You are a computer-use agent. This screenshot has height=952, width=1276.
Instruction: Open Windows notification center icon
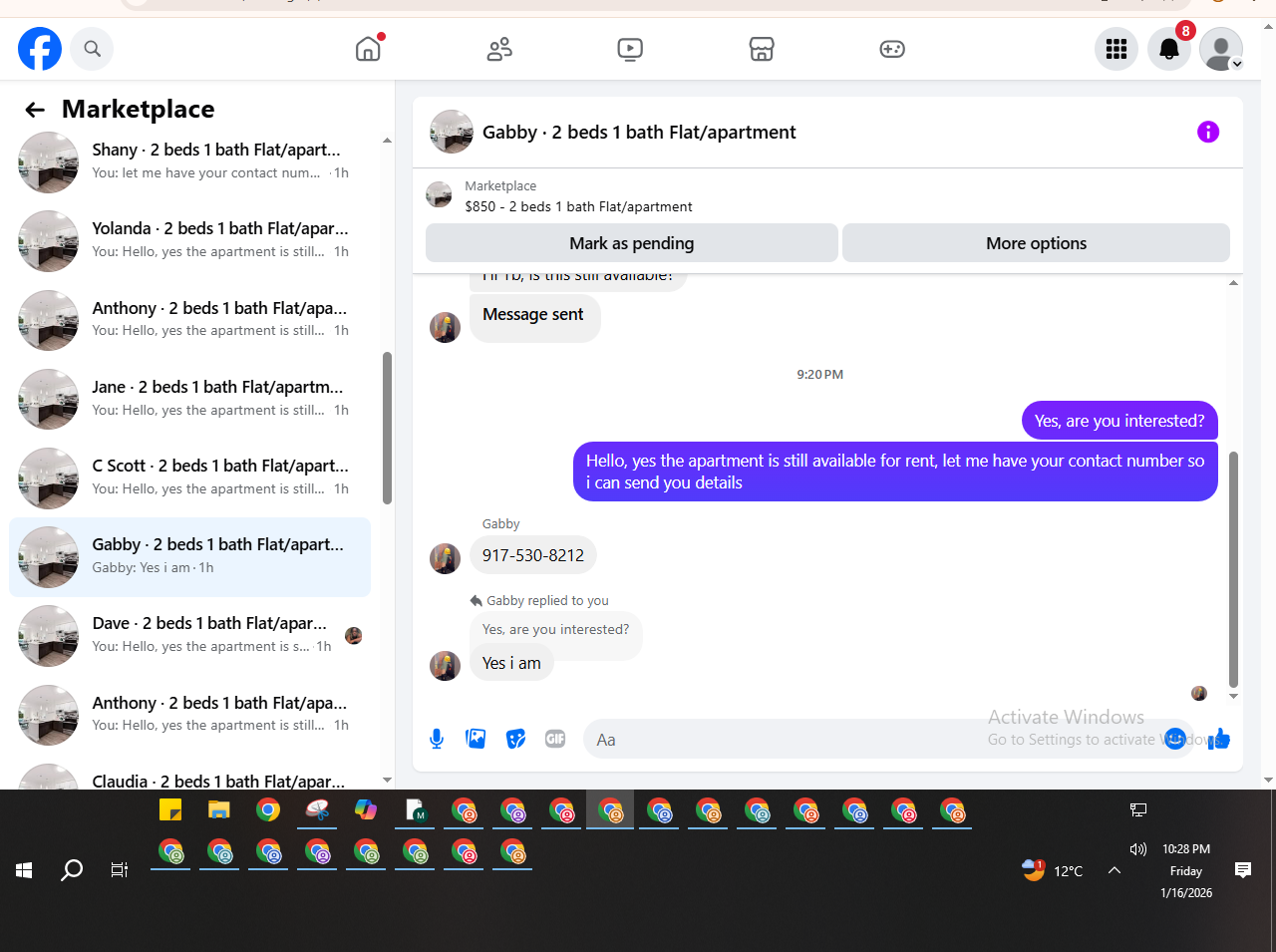point(1243,870)
